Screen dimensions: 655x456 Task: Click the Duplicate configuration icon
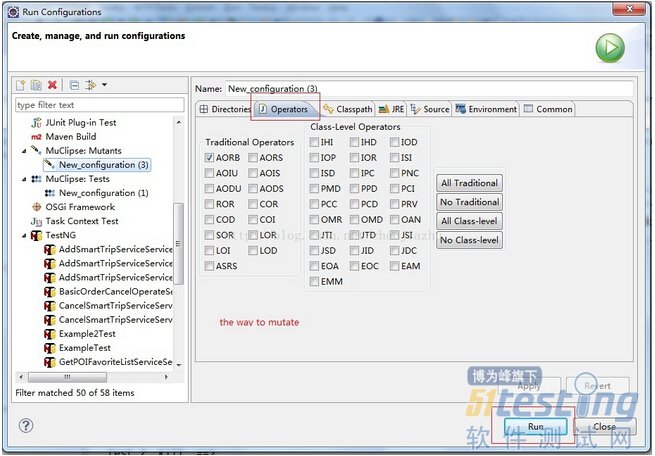click(36, 85)
